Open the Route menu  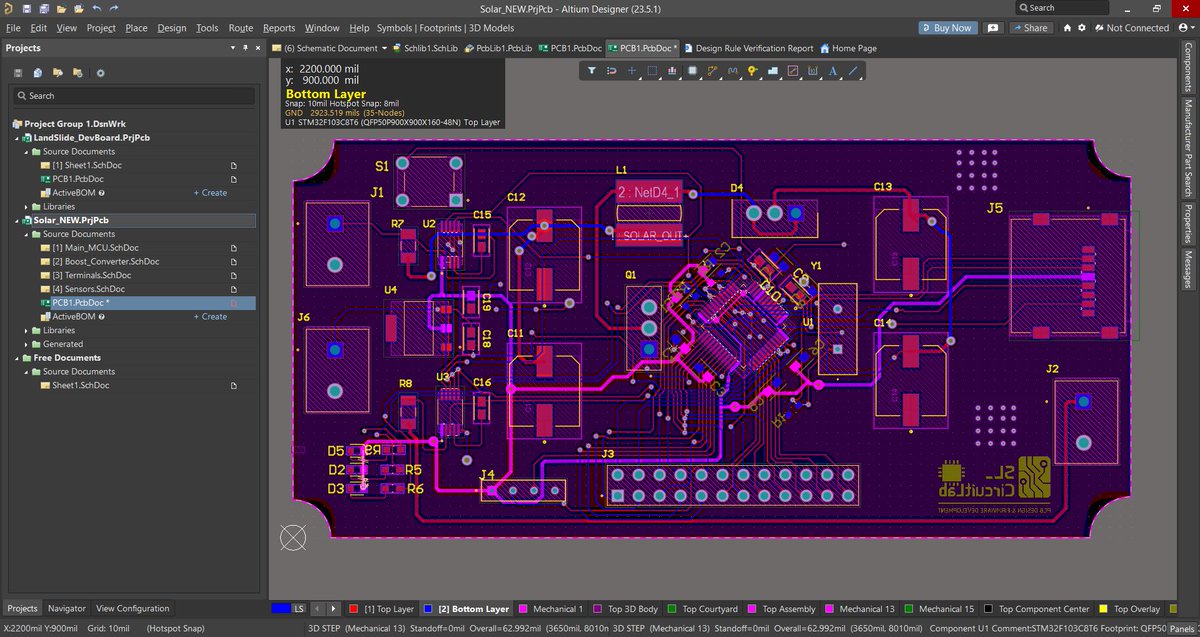[240, 28]
